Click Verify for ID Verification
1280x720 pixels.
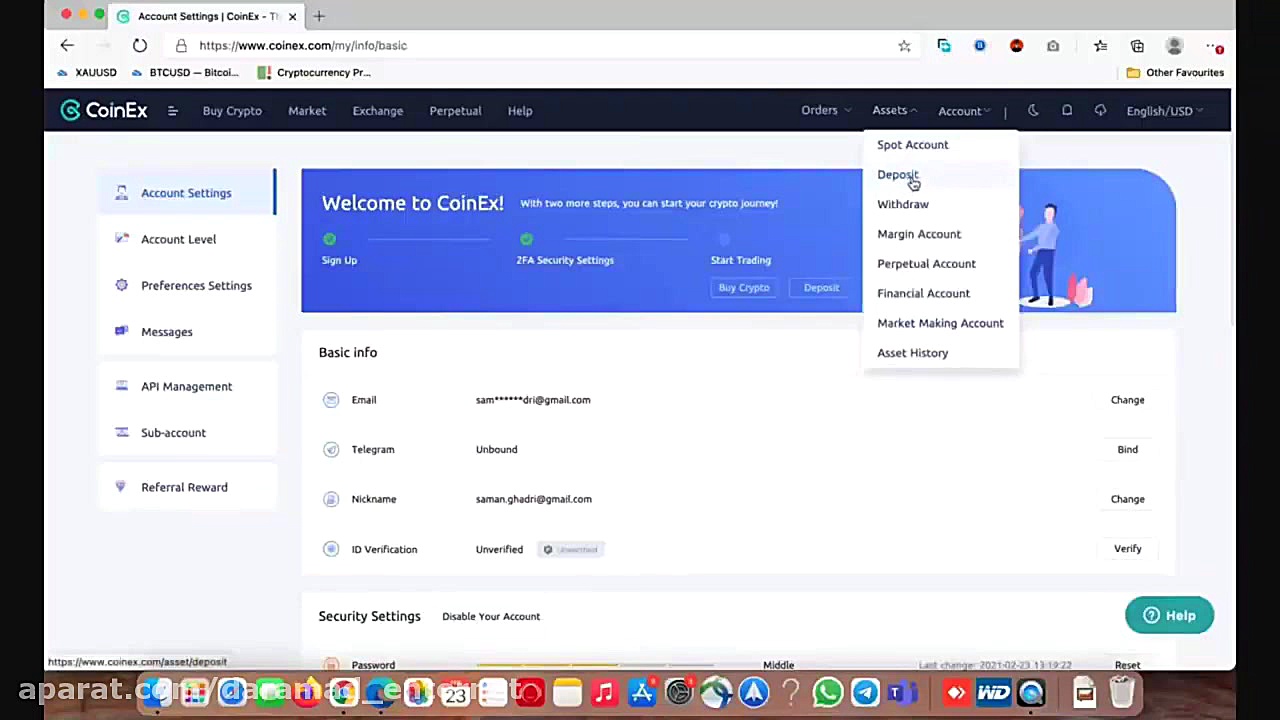1127,549
